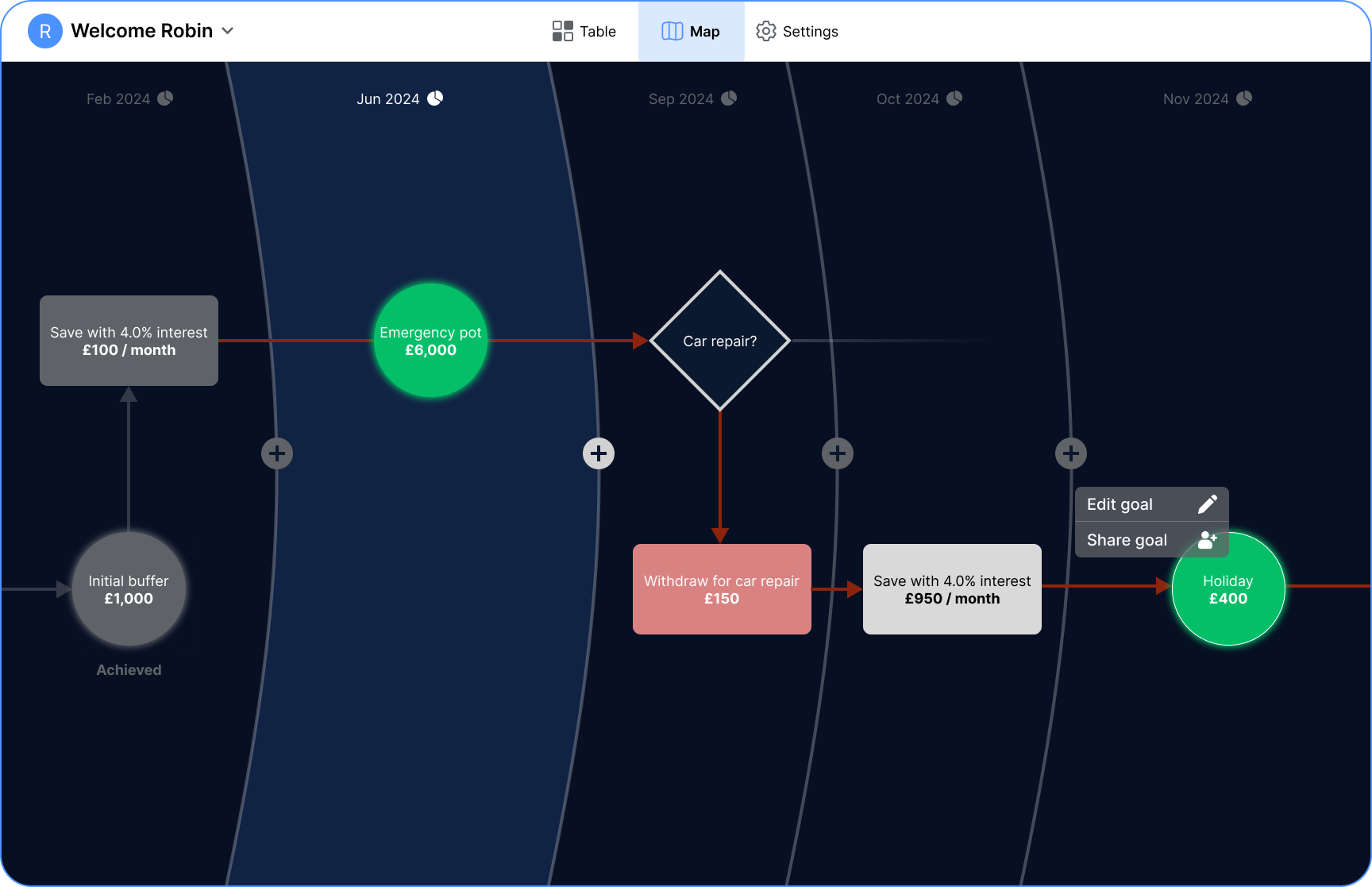The width and height of the screenshot is (1372, 887).
Task: Click the pie chart icon next to Sep 2024
Action: pyautogui.click(x=729, y=98)
